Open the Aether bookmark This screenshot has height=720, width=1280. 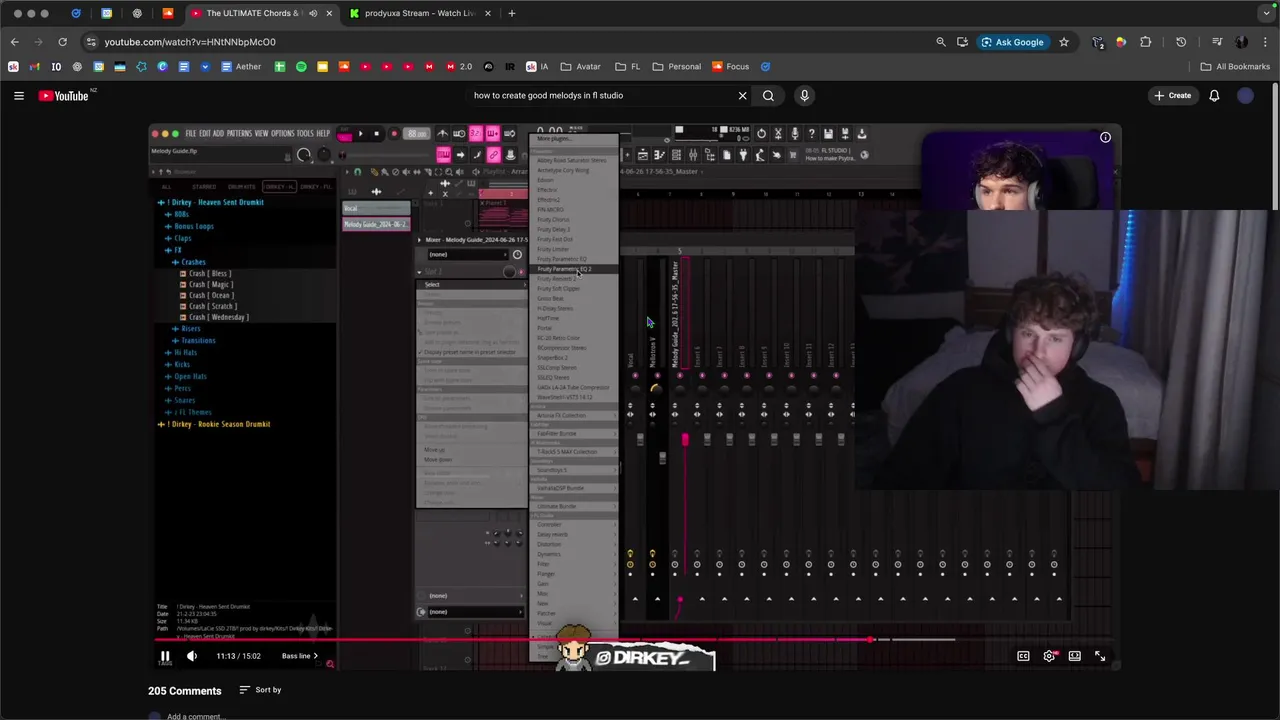click(x=241, y=67)
